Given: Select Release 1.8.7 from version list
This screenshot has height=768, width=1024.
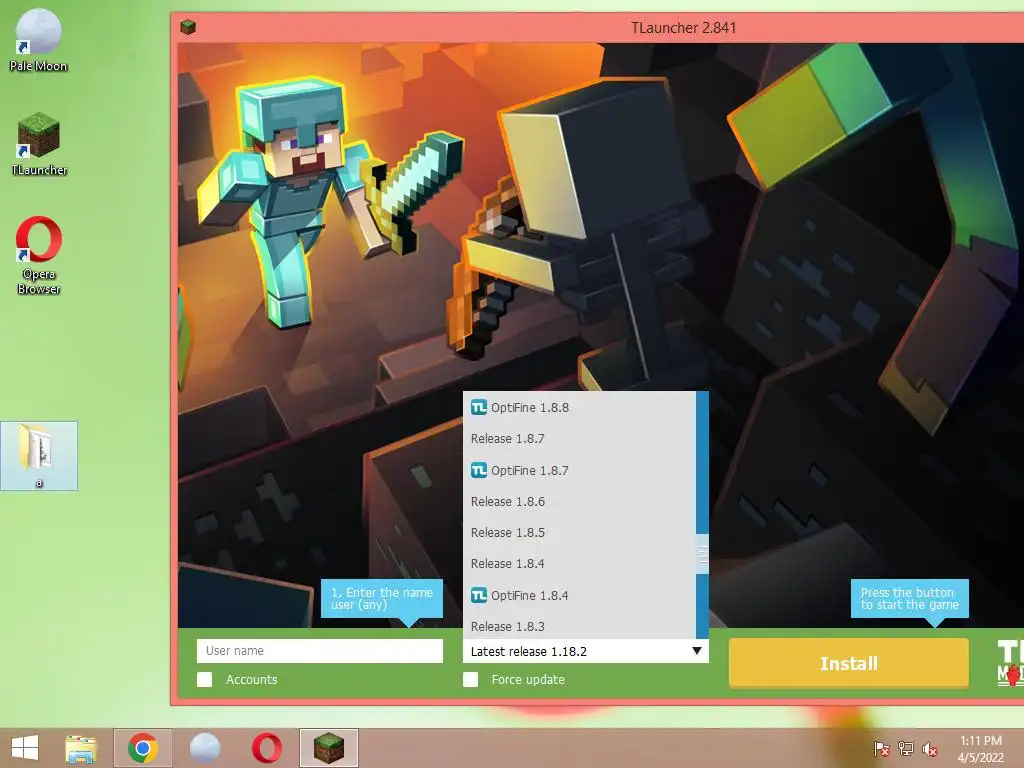Looking at the screenshot, I should click(579, 439).
